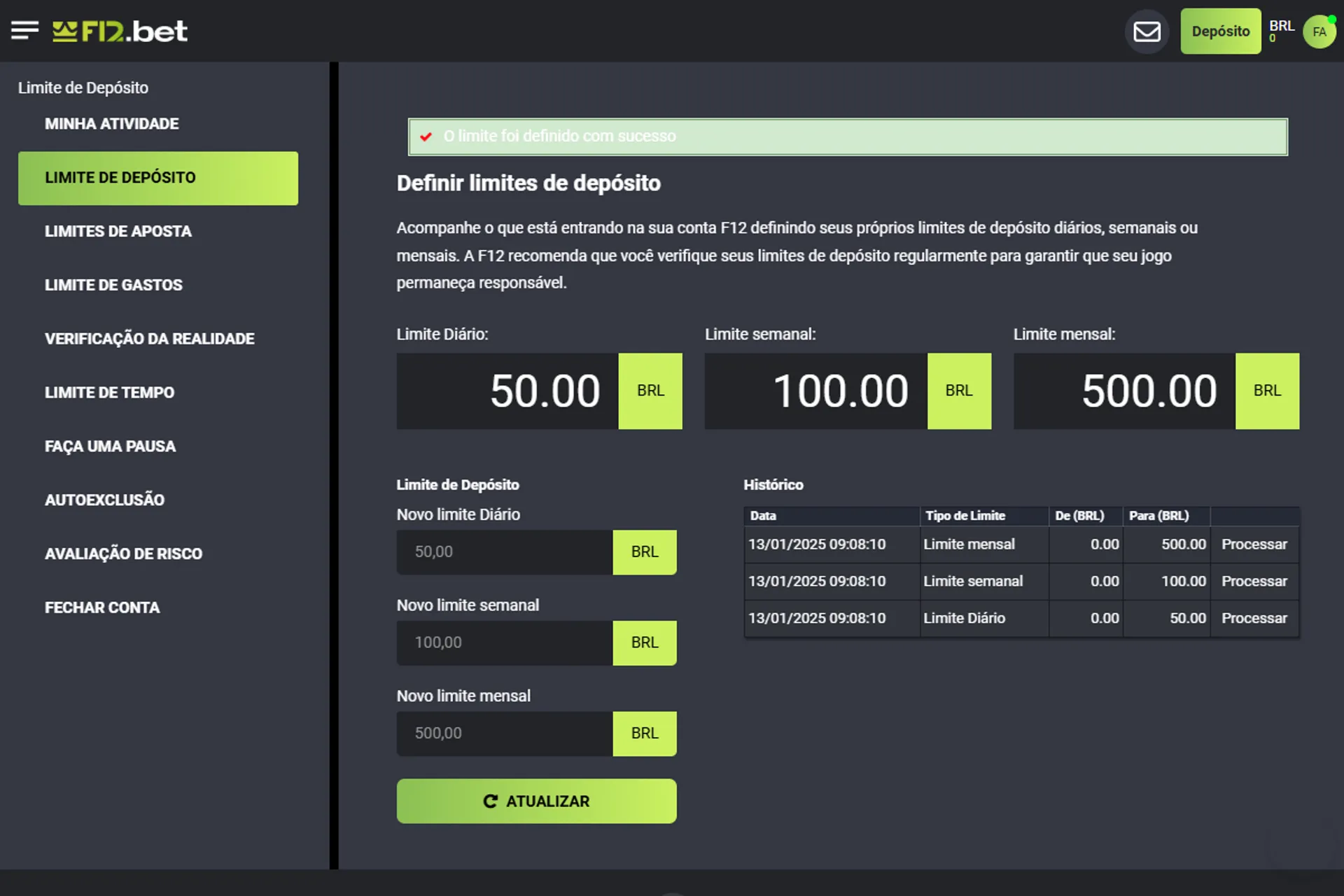This screenshot has height=896, width=1344.
Task: Open the hamburger menu icon
Action: 24,31
